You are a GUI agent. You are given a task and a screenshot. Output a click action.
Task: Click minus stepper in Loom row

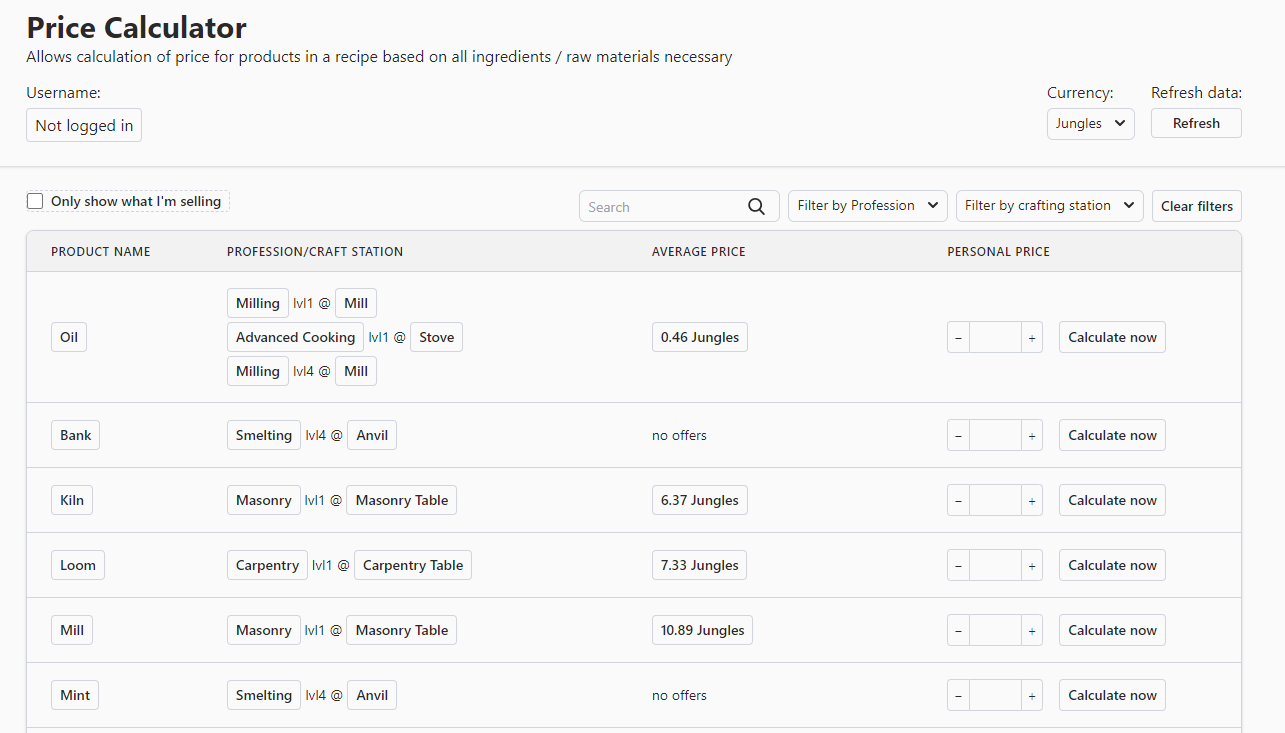click(958, 566)
